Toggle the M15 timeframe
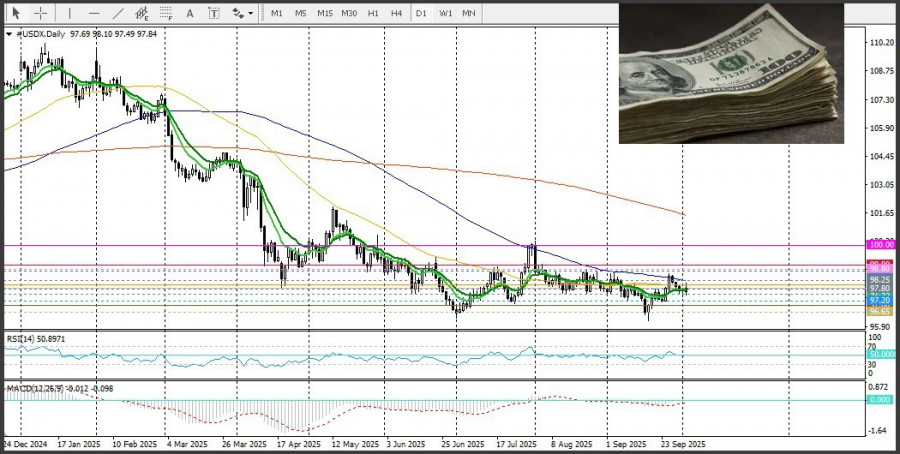The image size is (900, 454). coord(325,13)
